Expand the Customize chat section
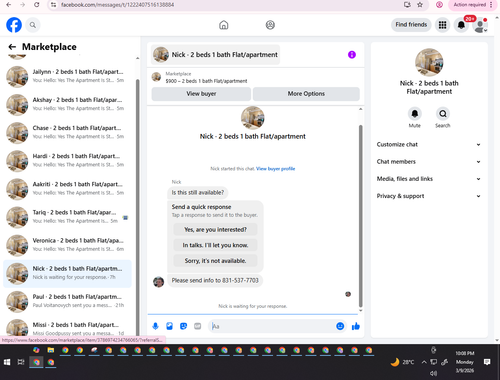Image resolution: width=500 pixels, height=380 pixels. 429,144
